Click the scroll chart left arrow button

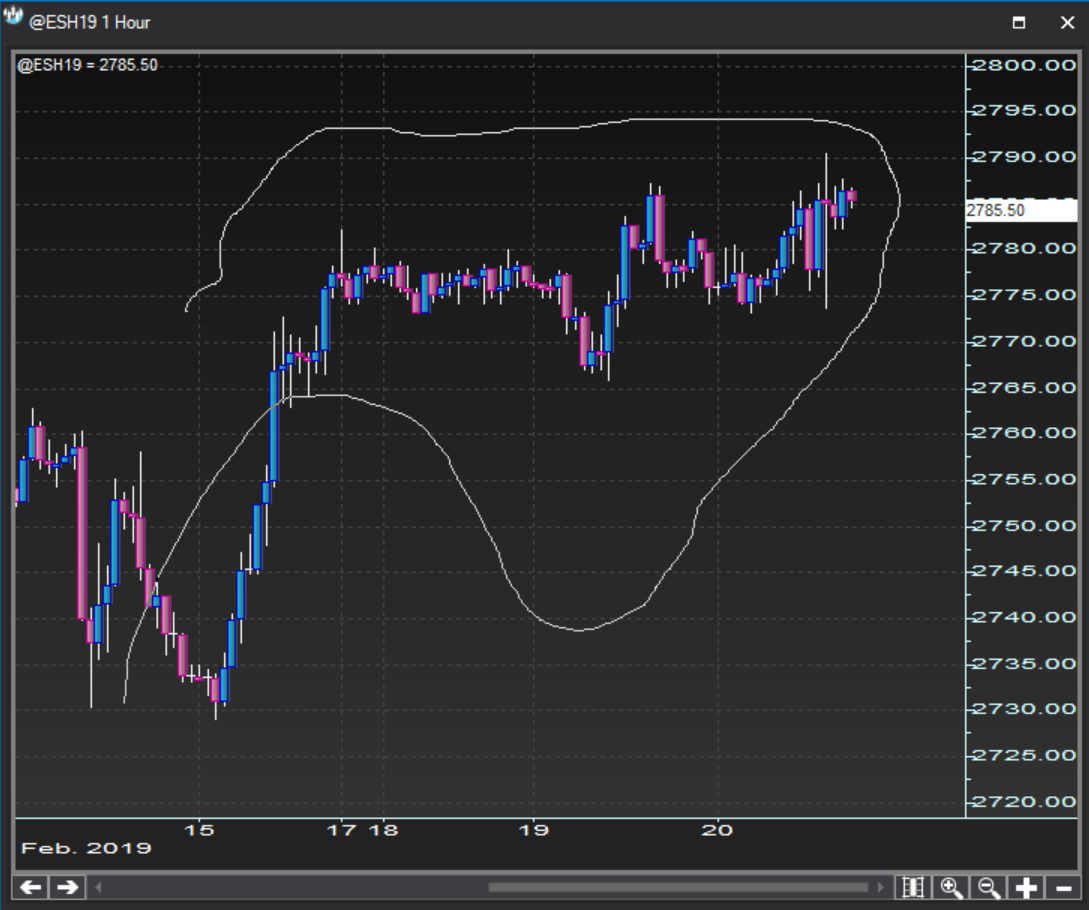tap(31, 887)
